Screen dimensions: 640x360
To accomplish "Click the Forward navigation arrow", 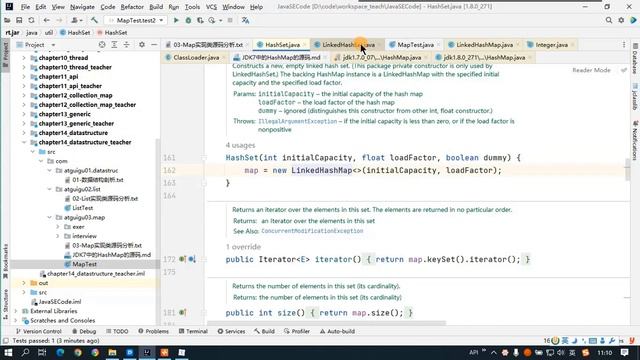I will click(x=59, y=20).
